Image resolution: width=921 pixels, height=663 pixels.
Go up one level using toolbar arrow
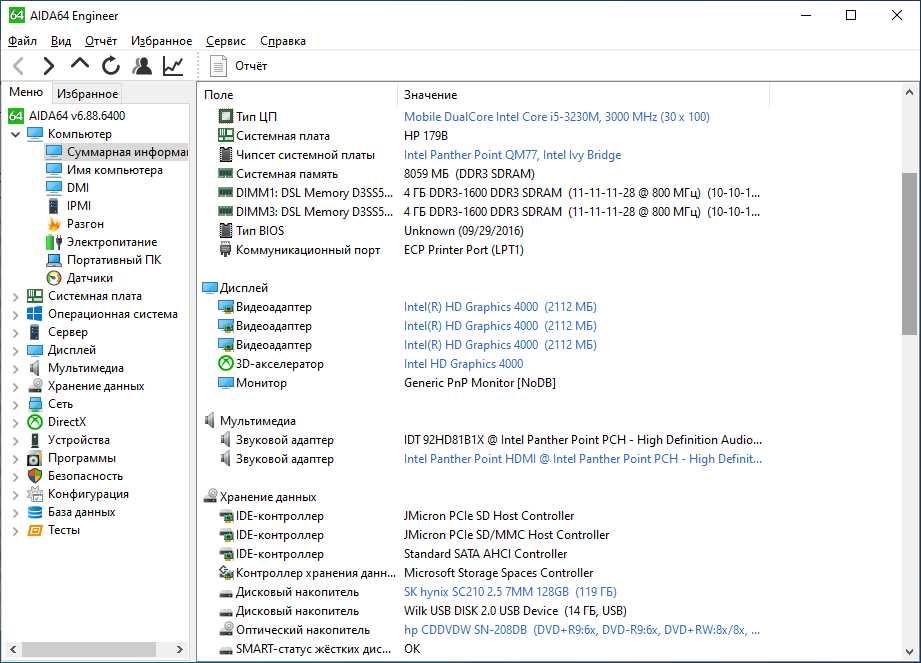79,63
